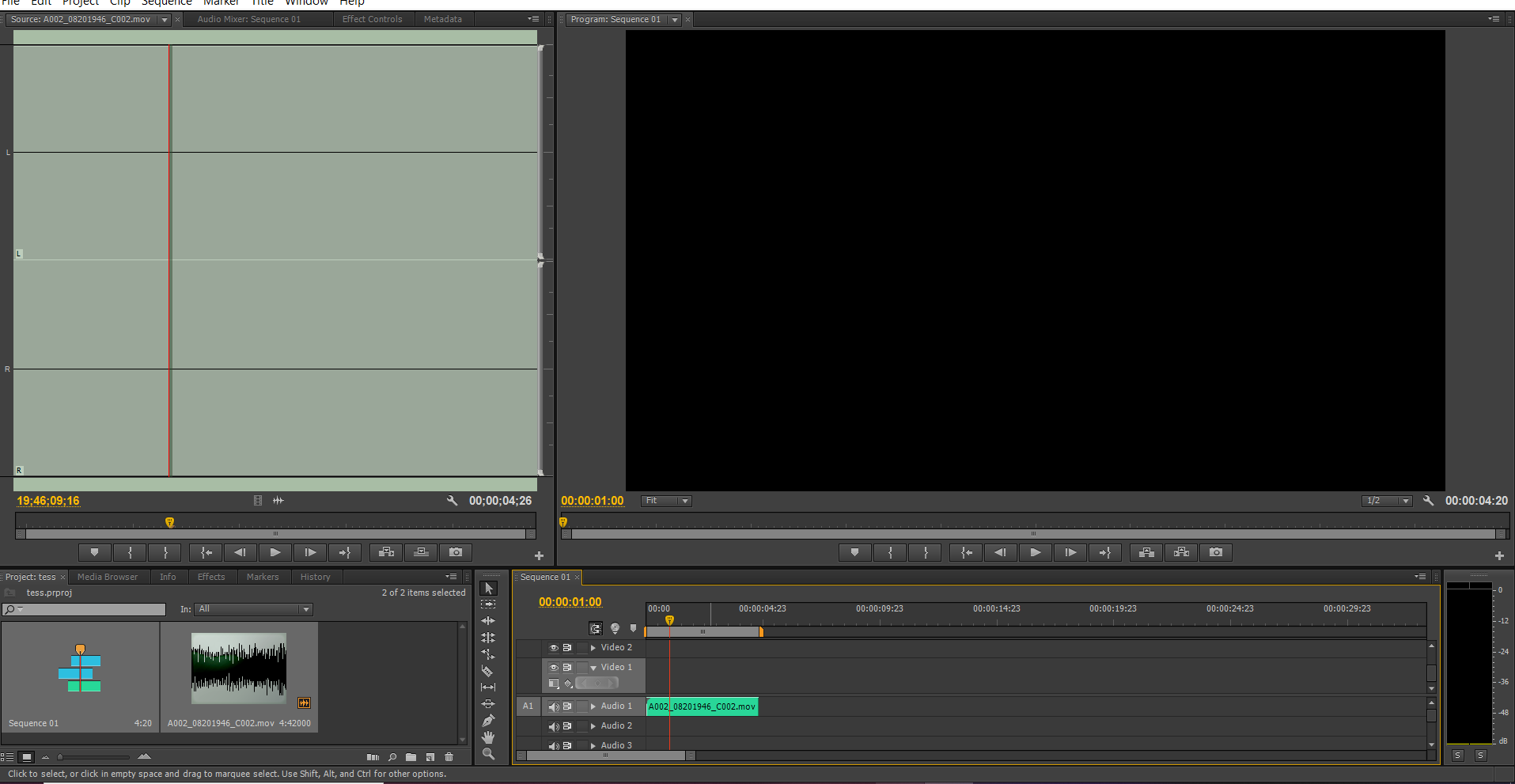This screenshot has height=784, width=1515.
Task: Expand the Audio 1 track
Action: tap(593, 706)
